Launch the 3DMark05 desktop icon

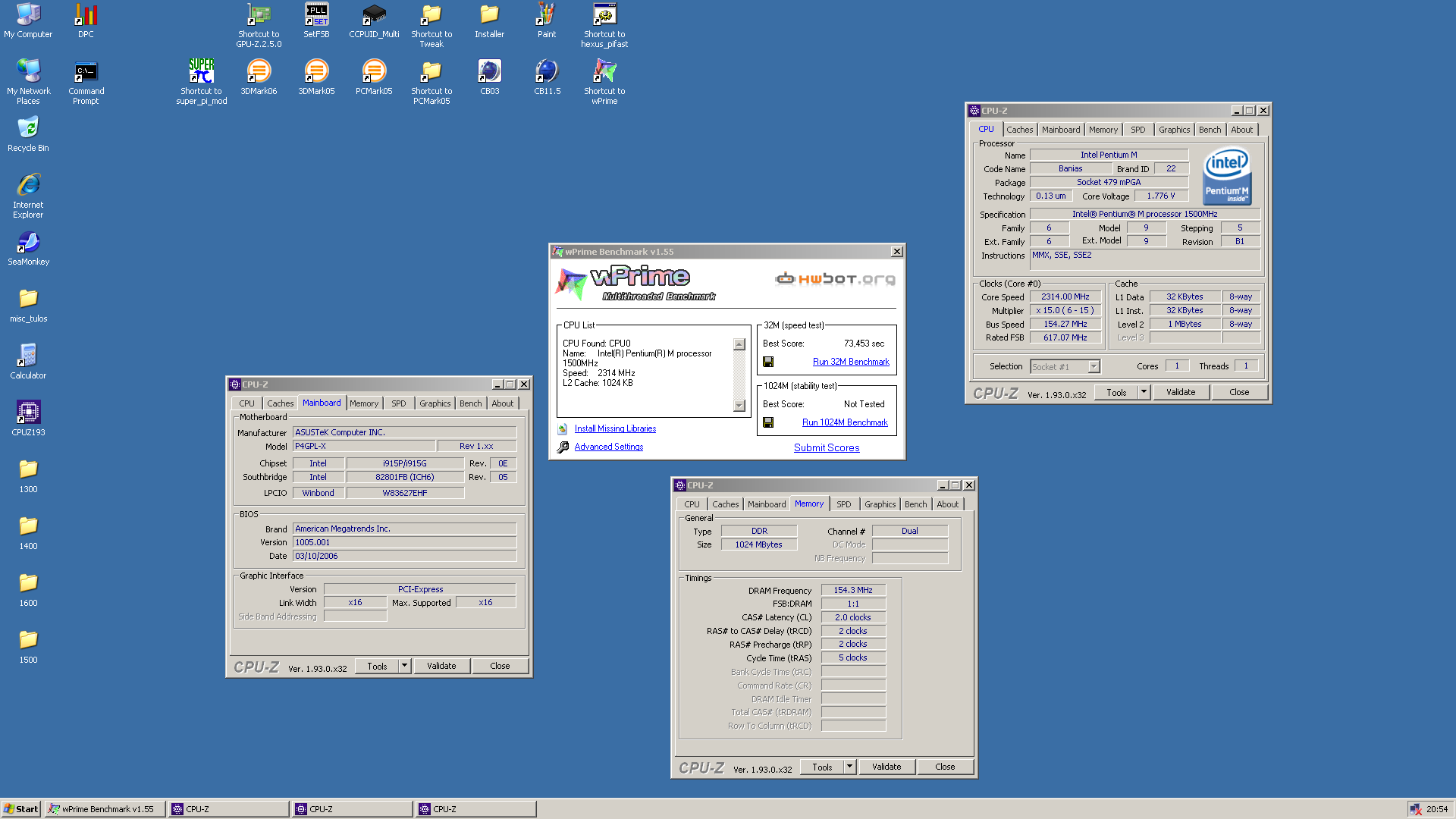(316, 77)
